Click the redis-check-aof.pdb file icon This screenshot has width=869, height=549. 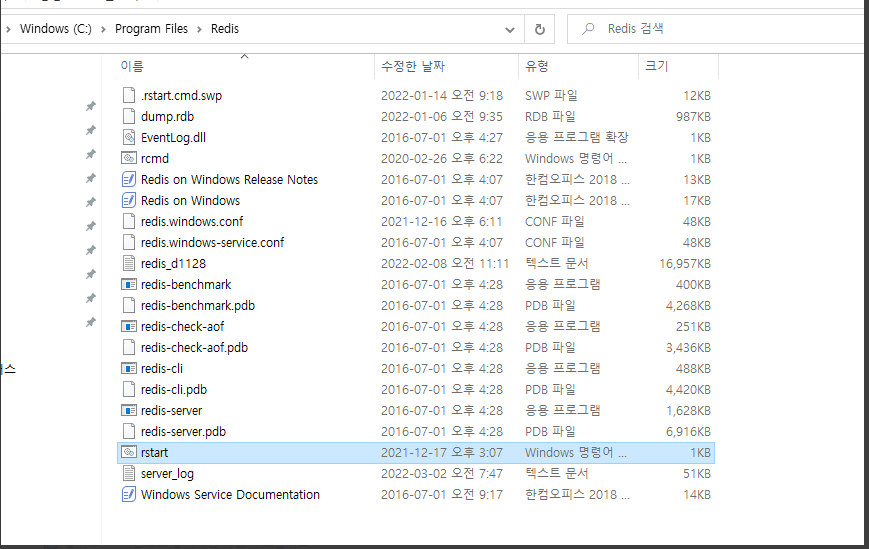coord(129,348)
